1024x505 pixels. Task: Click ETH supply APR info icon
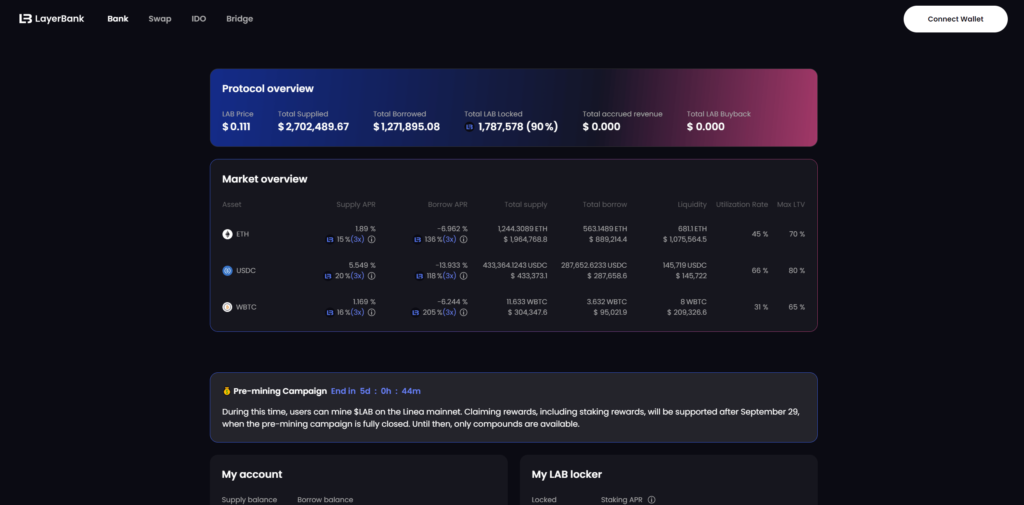[x=372, y=240]
